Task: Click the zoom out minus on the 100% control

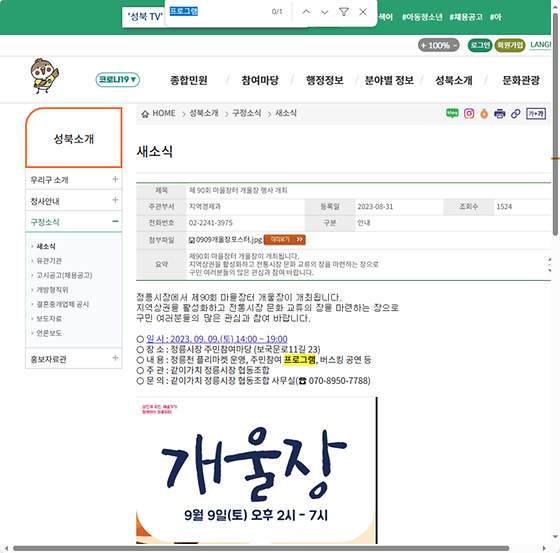Action: [455, 45]
